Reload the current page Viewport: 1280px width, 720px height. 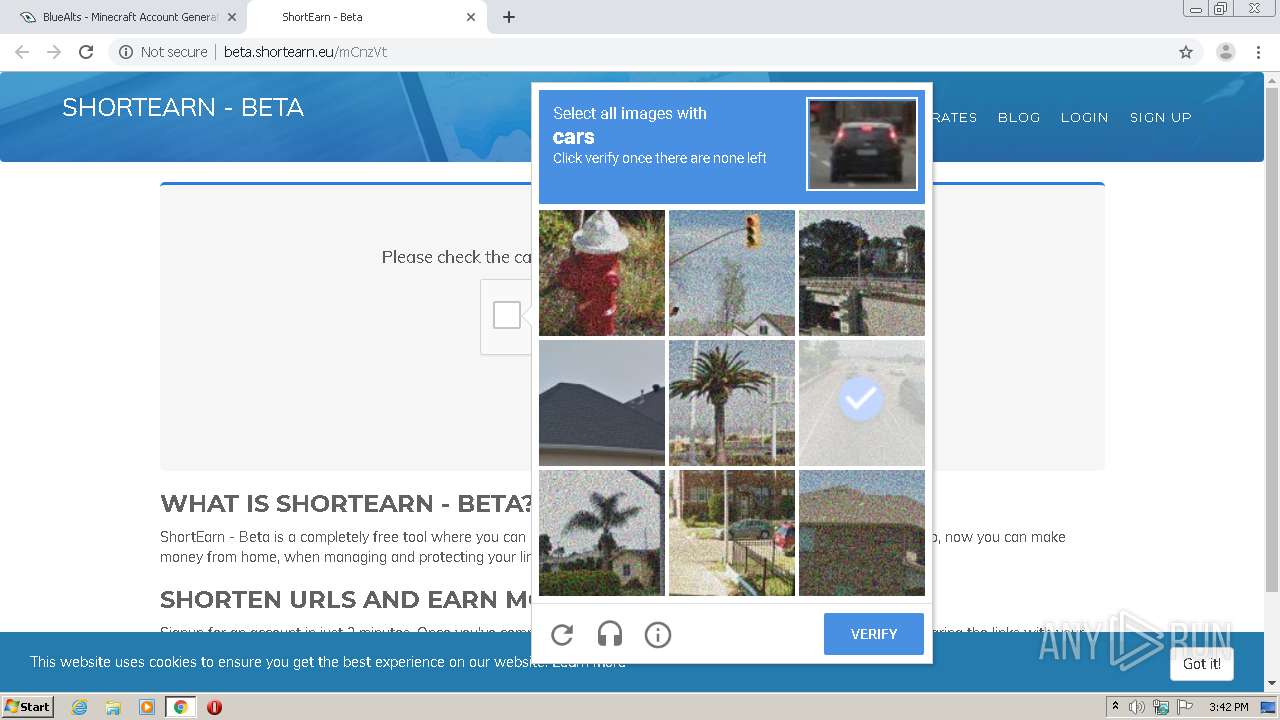[86, 52]
